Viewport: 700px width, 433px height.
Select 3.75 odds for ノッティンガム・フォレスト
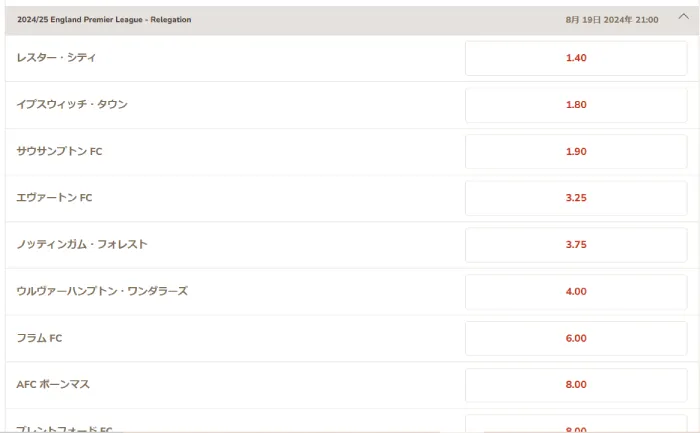coord(576,245)
